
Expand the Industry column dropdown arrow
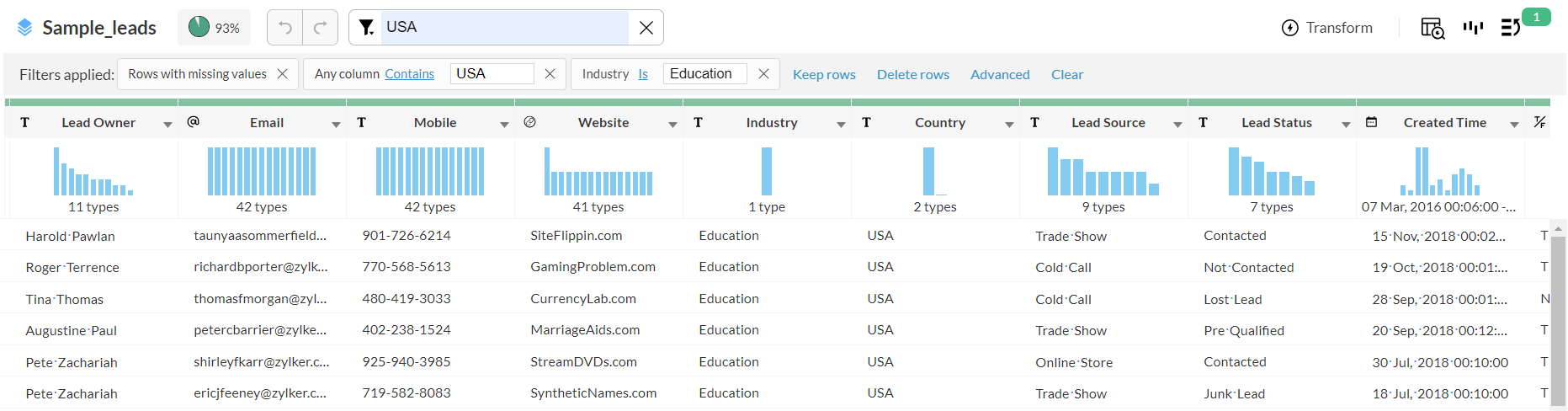[x=841, y=124]
